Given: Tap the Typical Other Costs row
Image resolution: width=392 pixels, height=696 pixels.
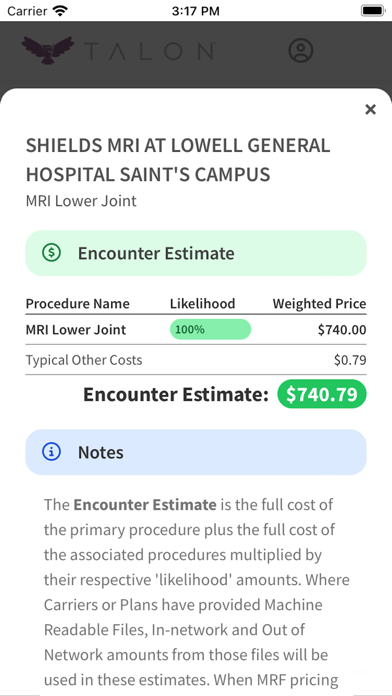Looking at the screenshot, I should pos(196,360).
